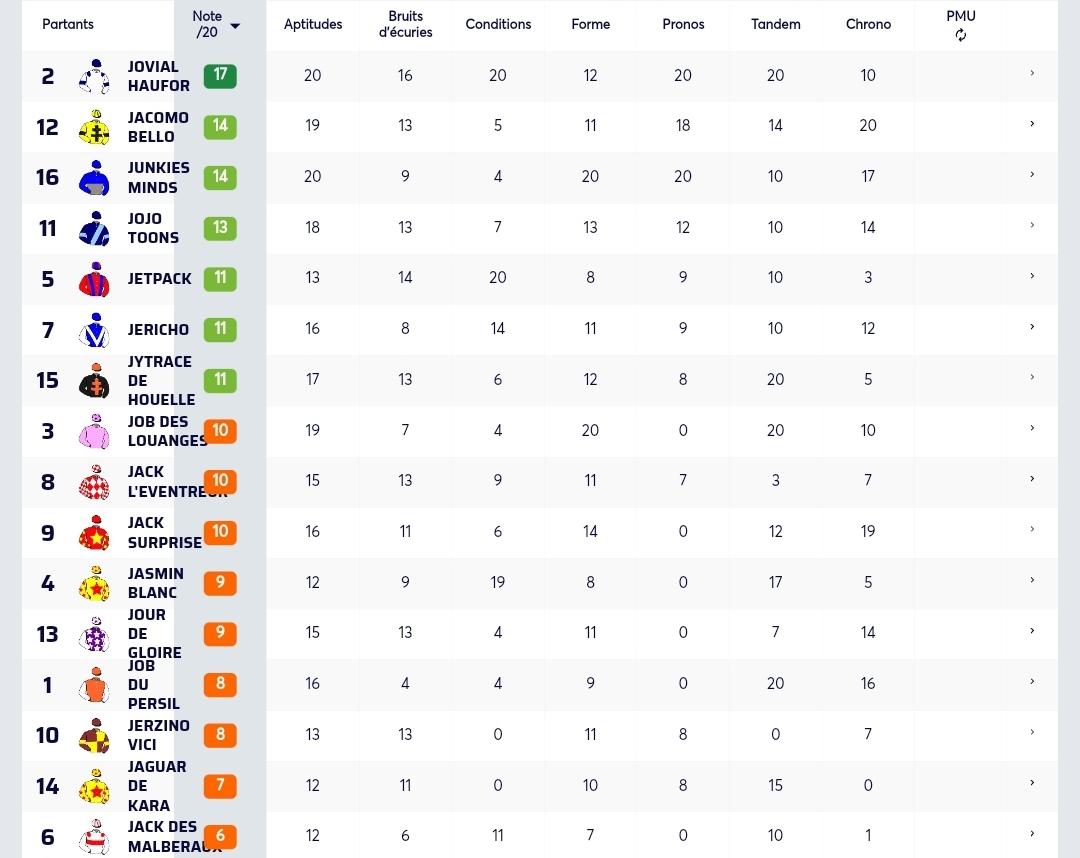Click Jaguar de Kara's orange 7 badge
This screenshot has width=1080, height=858.
pyautogui.click(x=220, y=786)
